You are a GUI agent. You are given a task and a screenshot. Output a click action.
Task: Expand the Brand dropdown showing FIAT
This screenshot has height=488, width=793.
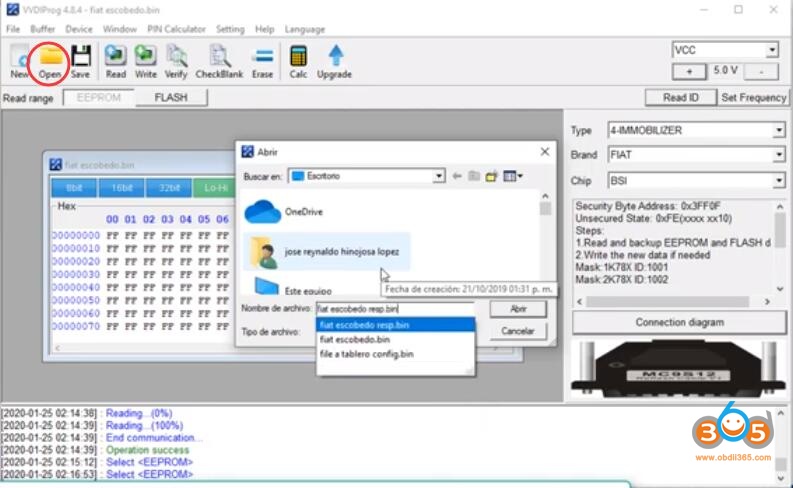[778, 155]
